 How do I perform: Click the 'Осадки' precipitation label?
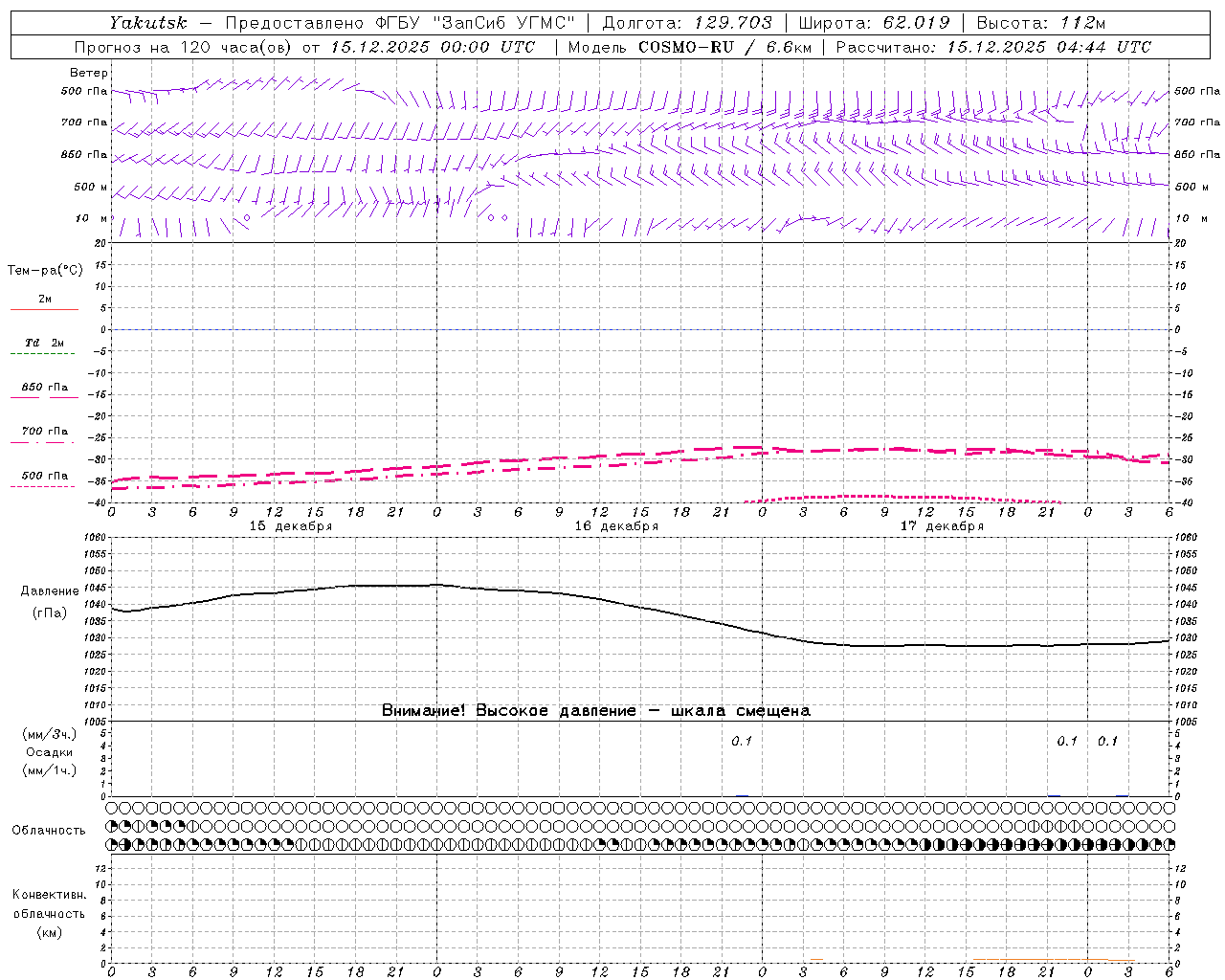(x=49, y=752)
